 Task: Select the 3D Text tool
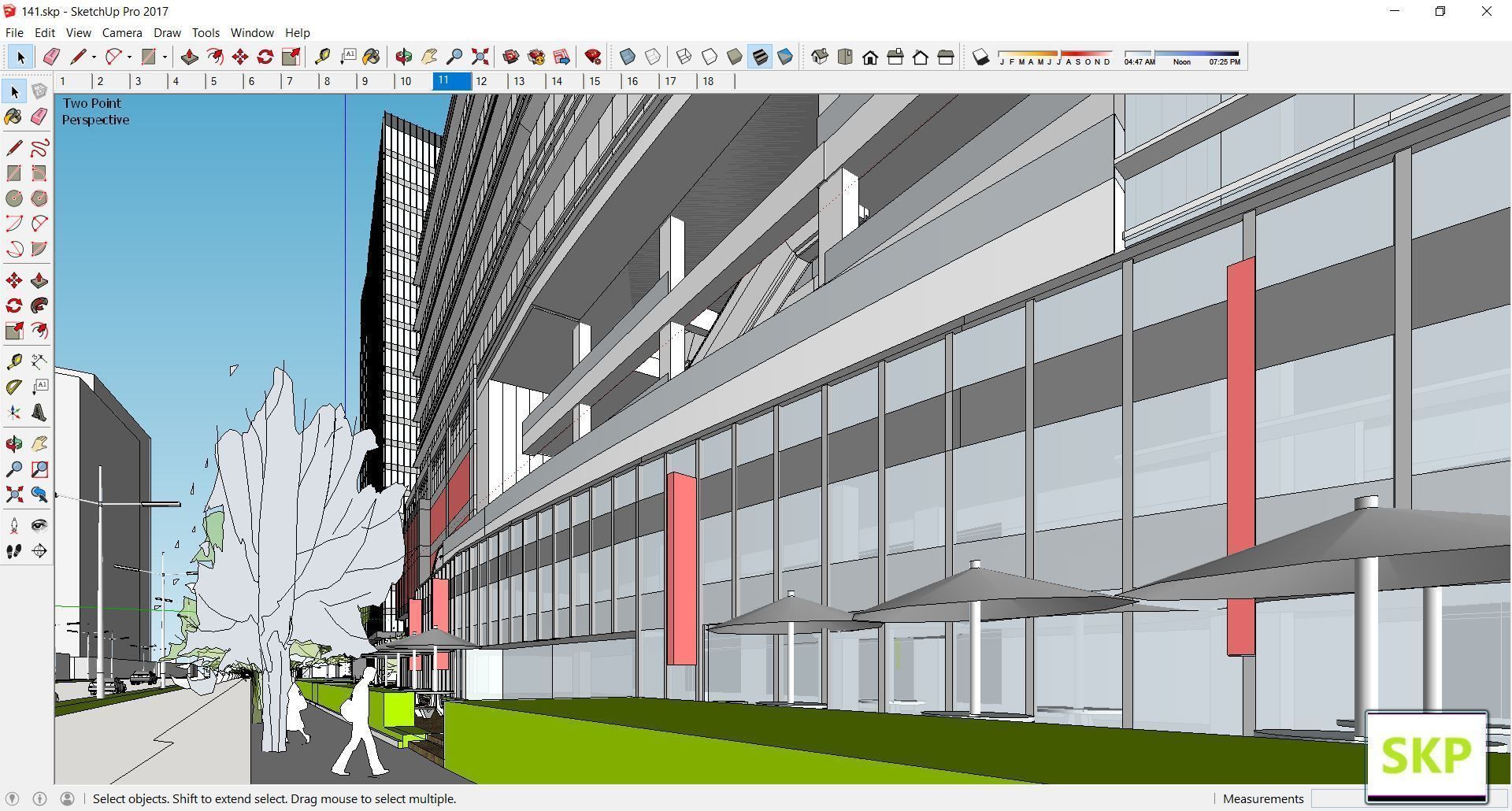coord(39,413)
